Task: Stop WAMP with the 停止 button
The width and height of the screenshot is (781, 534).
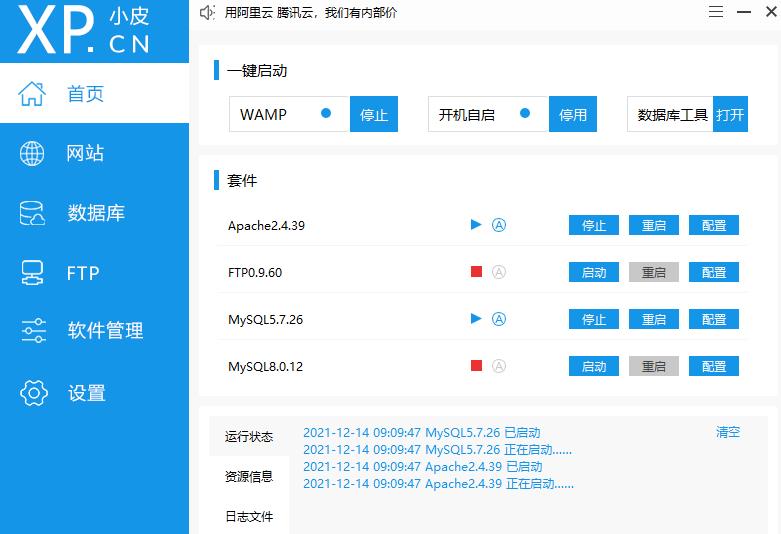Action: [x=374, y=114]
